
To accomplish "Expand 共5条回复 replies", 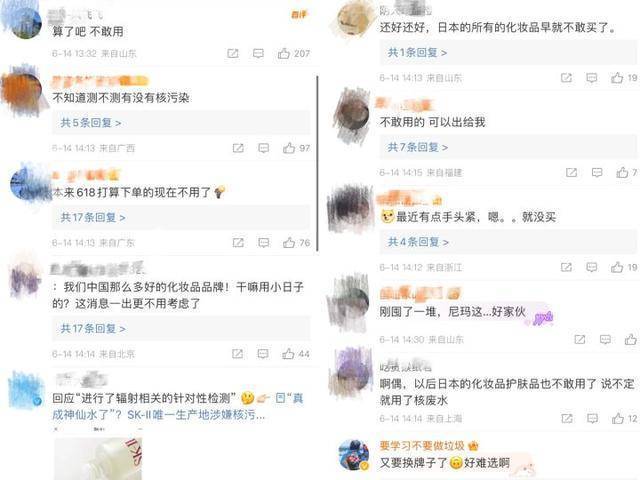I will (91, 122).
